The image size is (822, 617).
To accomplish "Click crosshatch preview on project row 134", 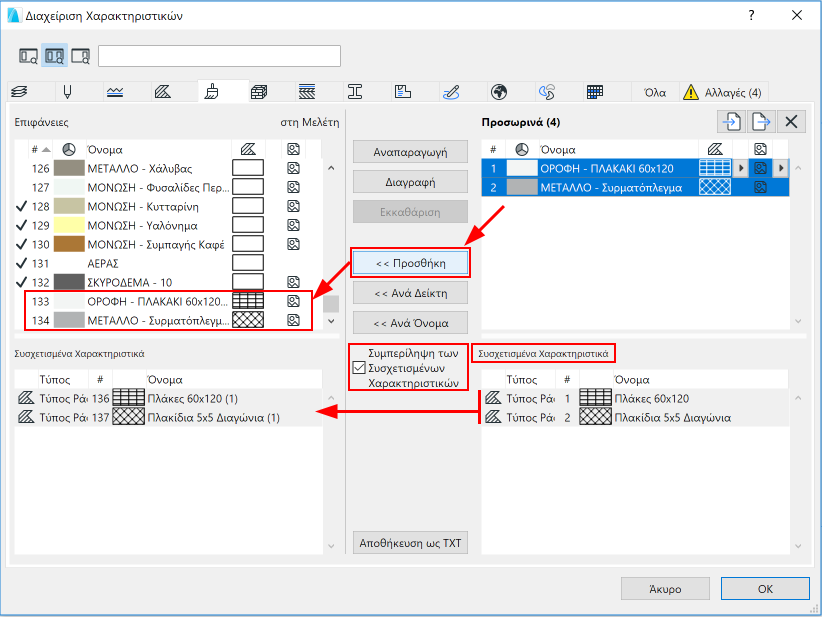I will [x=248, y=320].
